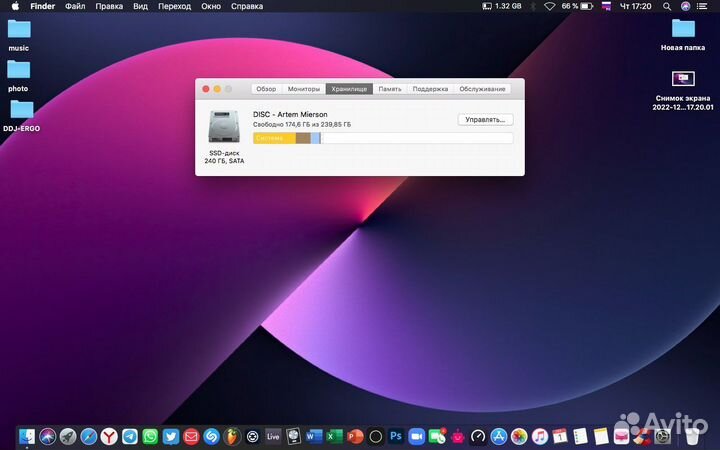Click memory monitor 1.32 GB menu bar item

pos(502,6)
